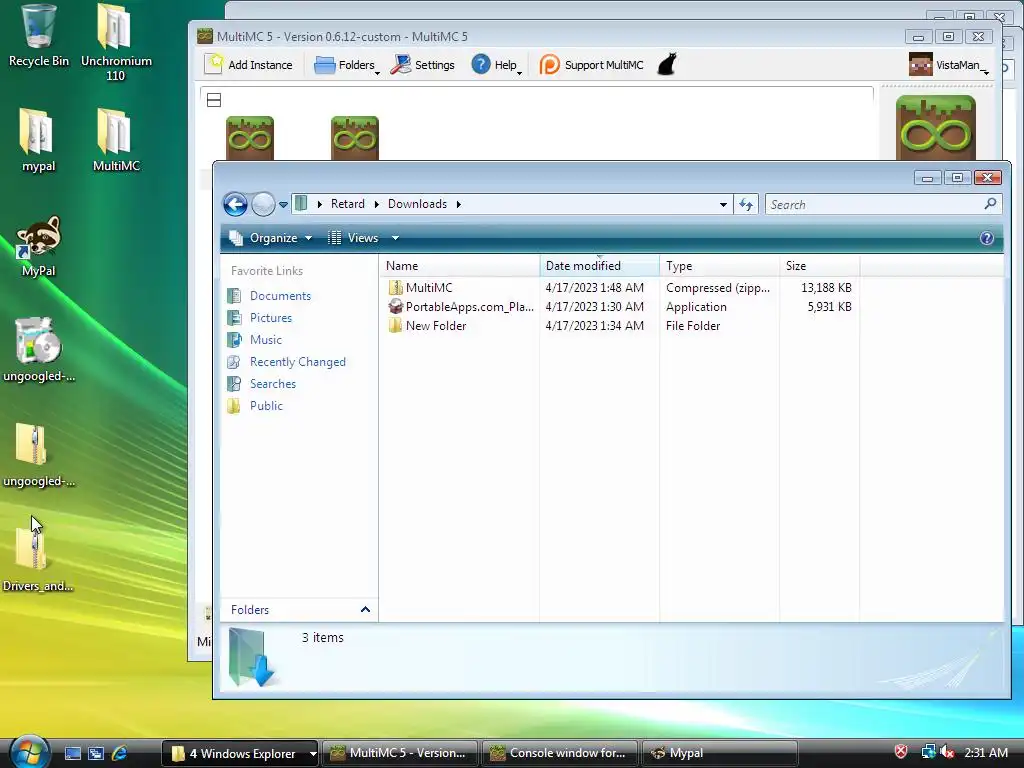Click the Start button orb

[29, 752]
